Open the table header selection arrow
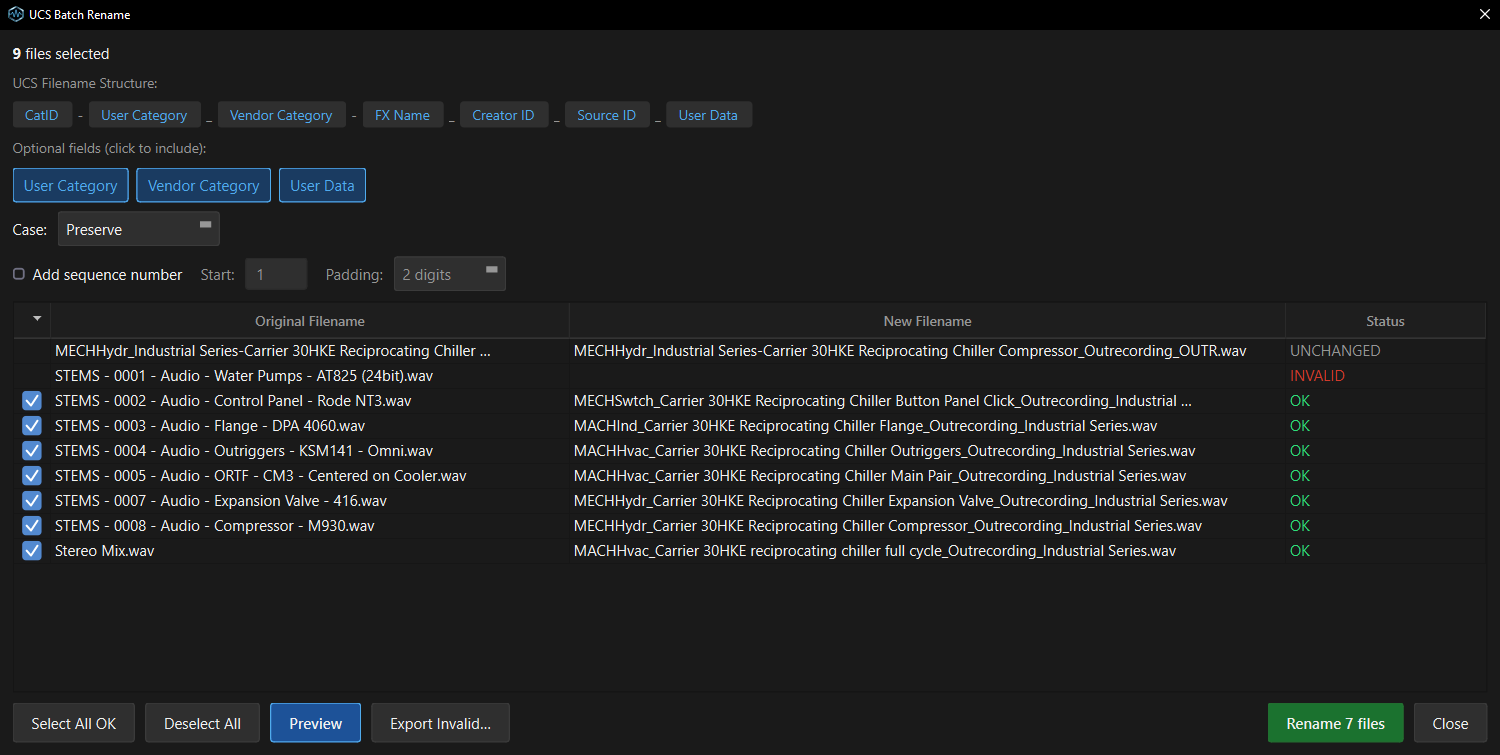The height and width of the screenshot is (755, 1500). [37, 319]
